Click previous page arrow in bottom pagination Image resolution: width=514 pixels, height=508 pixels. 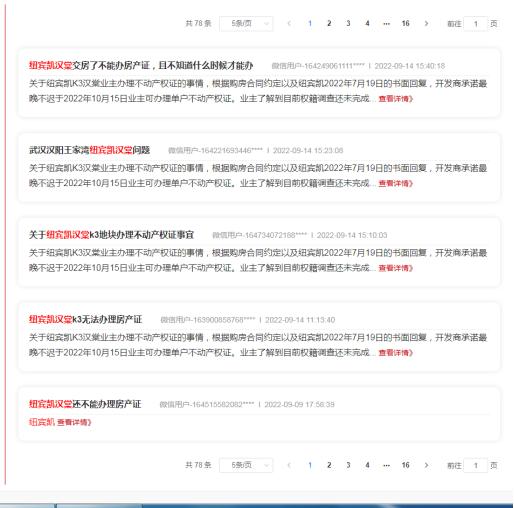(289, 465)
